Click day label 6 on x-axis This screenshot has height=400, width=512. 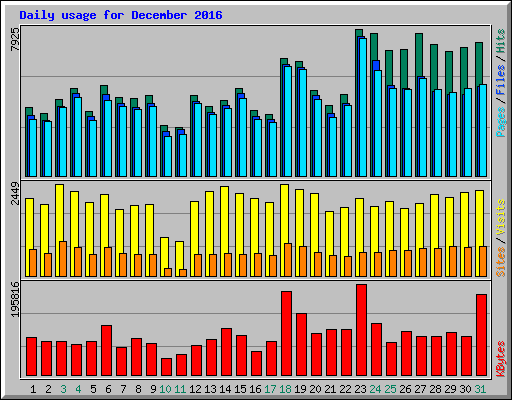108,389
